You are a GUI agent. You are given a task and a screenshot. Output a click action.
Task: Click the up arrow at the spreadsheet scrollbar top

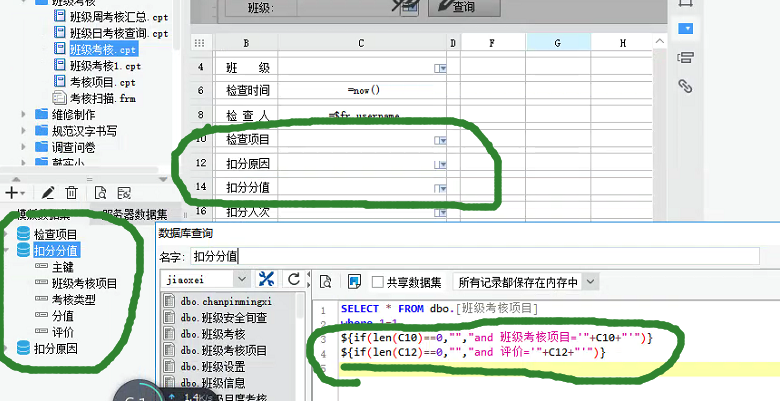click(660, 42)
